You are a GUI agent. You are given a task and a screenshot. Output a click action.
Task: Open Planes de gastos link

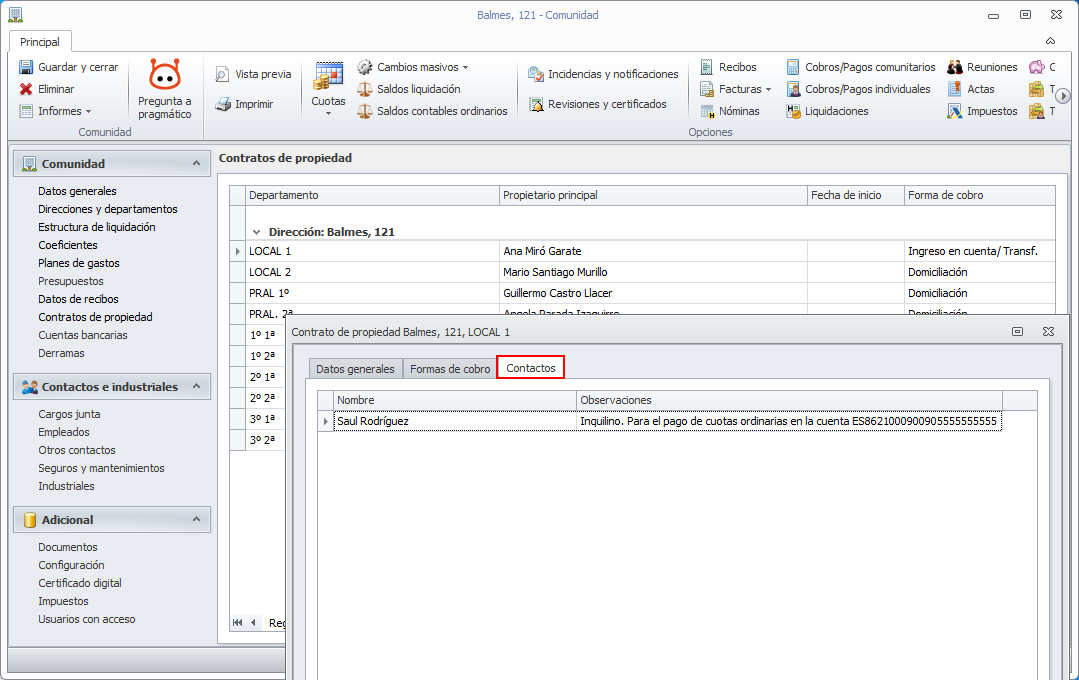(x=78, y=263)
